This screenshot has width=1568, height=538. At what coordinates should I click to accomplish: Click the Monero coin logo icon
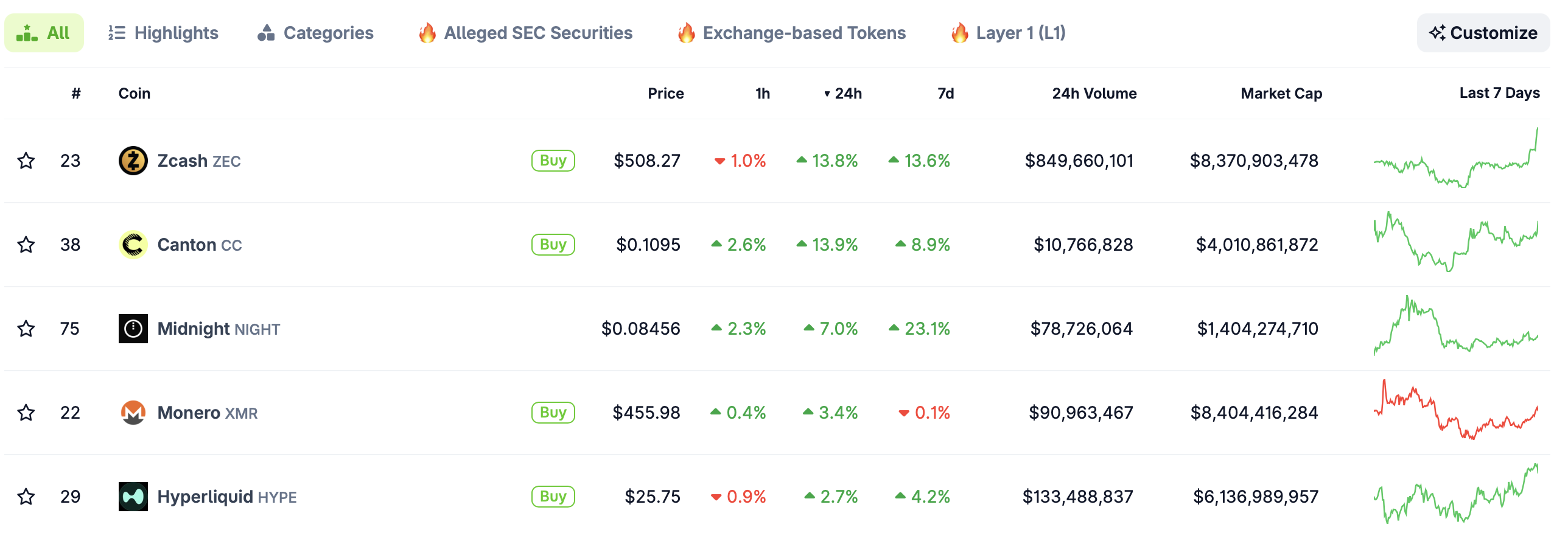[x=133, y=413]
